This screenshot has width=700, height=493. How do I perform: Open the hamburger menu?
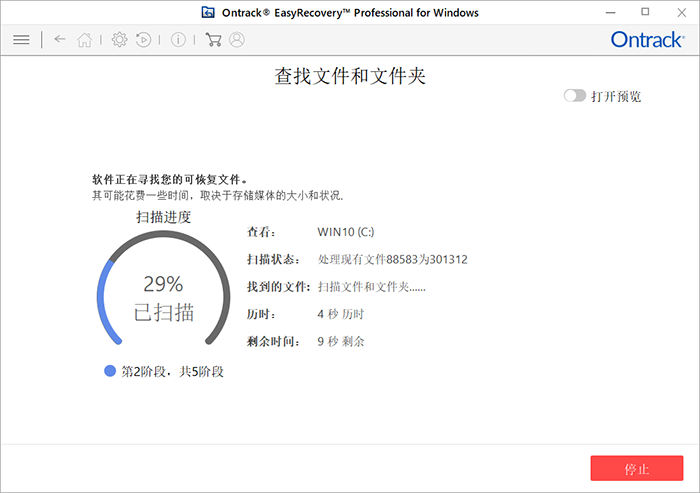[21, 40]
